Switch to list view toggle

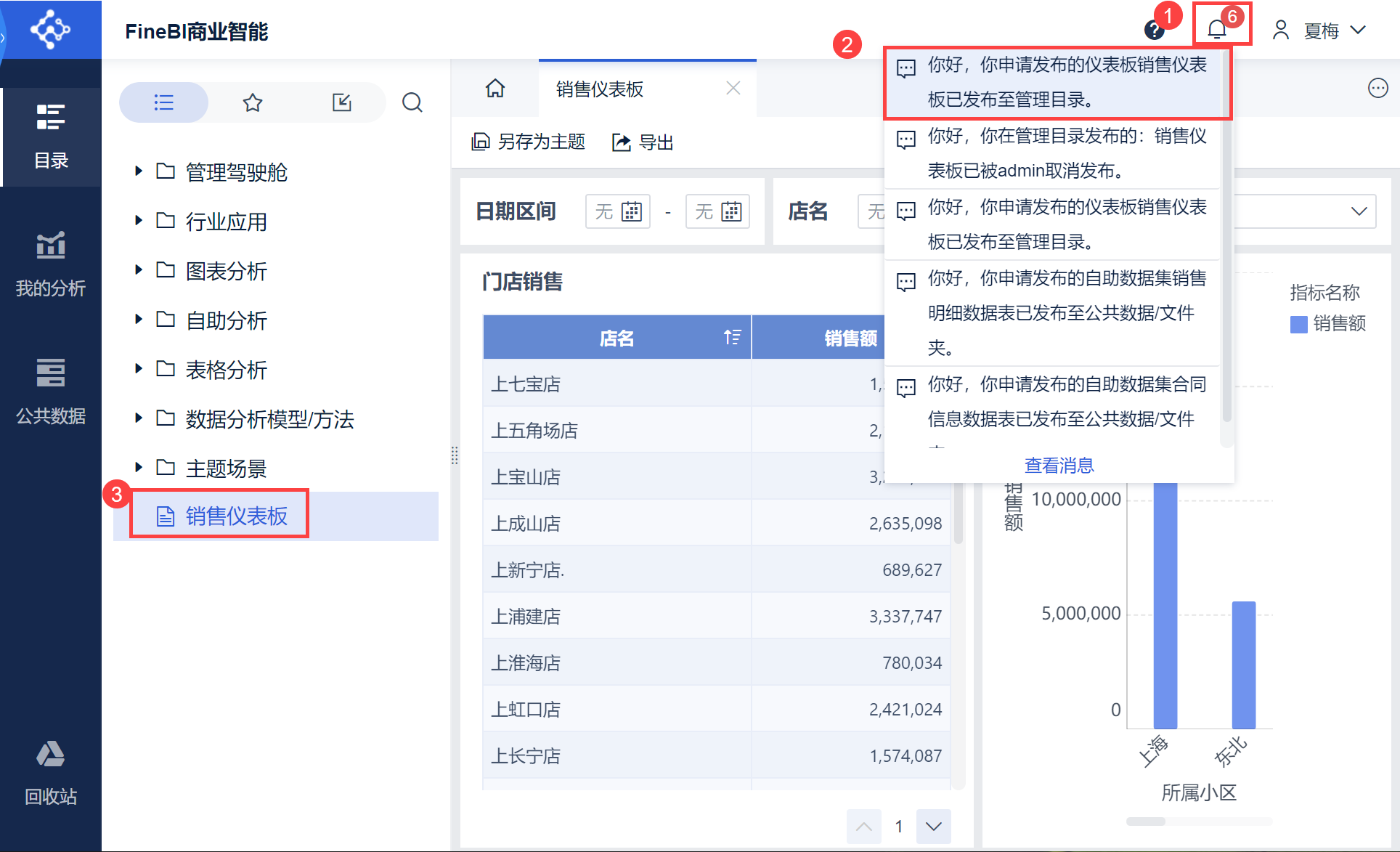pos(164,102)
